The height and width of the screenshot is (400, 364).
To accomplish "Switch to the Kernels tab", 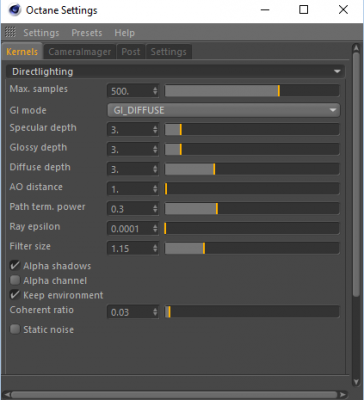I will pos(22,52).
